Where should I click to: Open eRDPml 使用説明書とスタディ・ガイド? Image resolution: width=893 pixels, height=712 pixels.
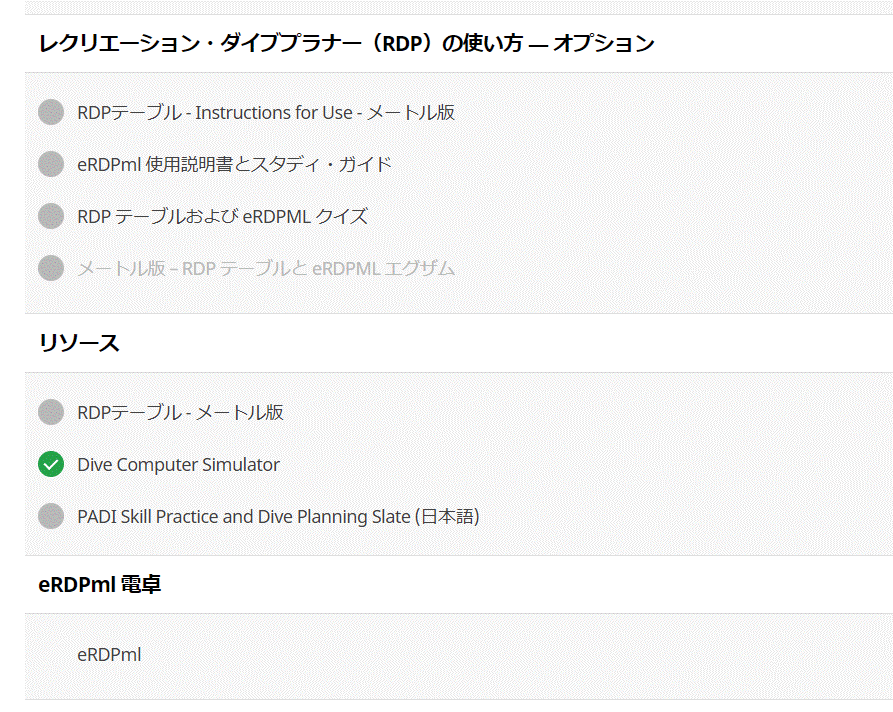pyautogui.click(x=235, y=165)
